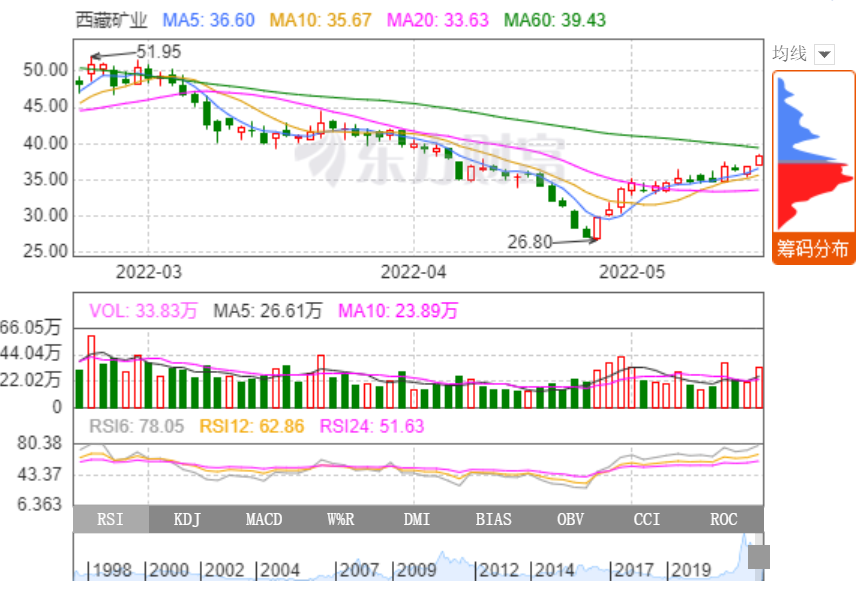Select the BIAS indicator tab
This screenshot has width=867, height=590.
tap(494, 519)
